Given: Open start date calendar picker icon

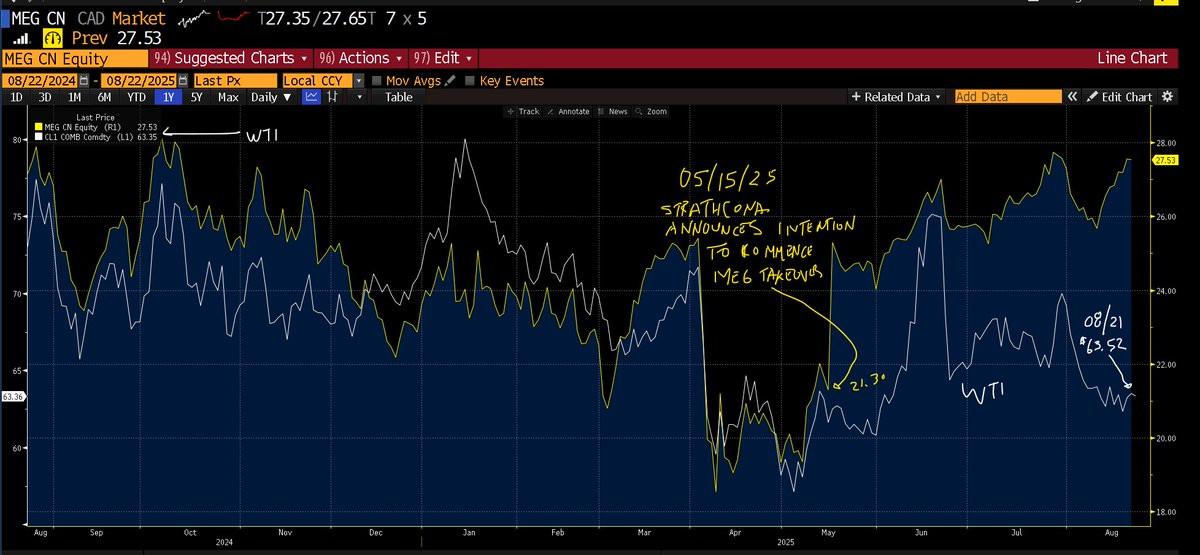Looking at the screenshot, I should 84,81.
